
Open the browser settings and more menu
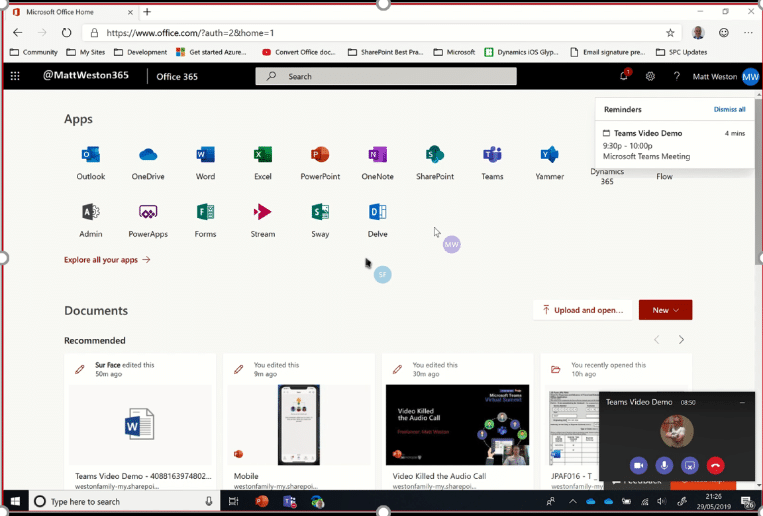[x=748, y=33]
